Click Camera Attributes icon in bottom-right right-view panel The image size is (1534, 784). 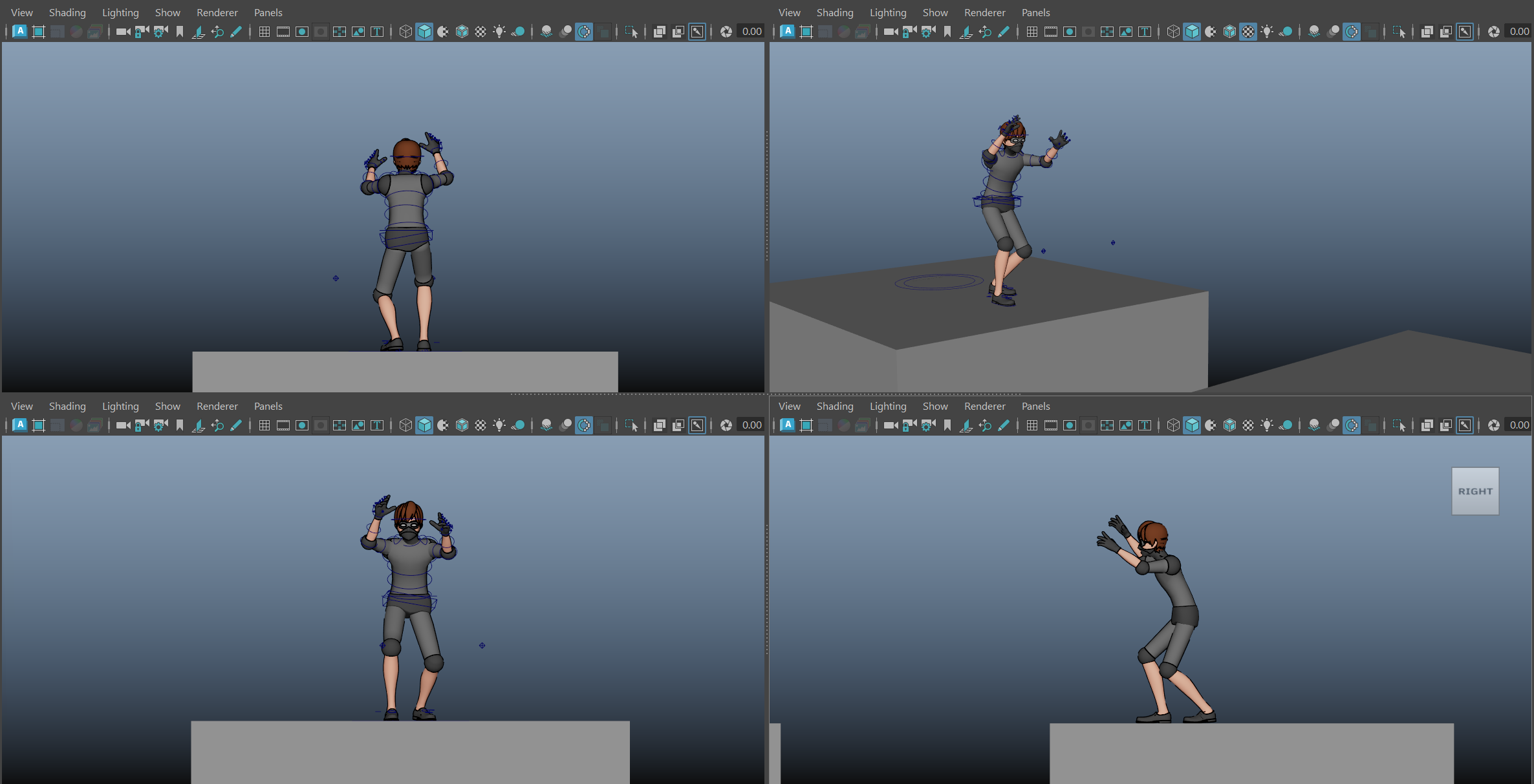point(928,425)
